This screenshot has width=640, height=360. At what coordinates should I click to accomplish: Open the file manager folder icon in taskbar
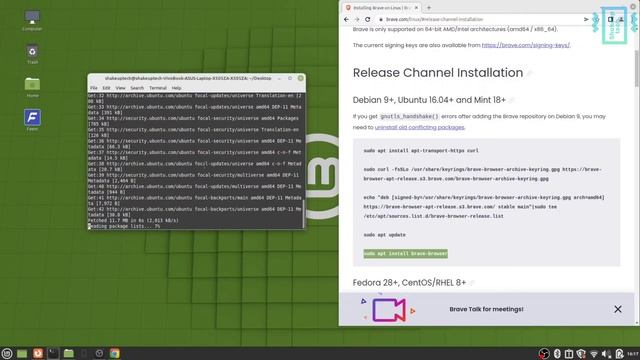(69, 353)
